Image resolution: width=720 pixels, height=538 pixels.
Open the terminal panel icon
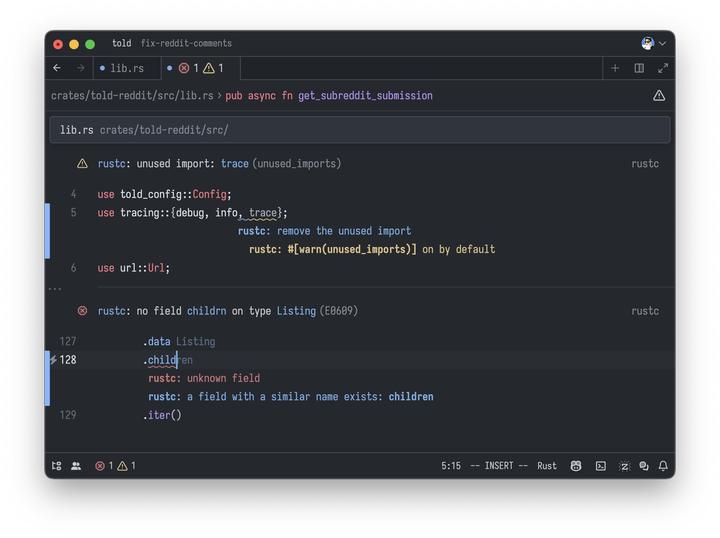(601, 466)
